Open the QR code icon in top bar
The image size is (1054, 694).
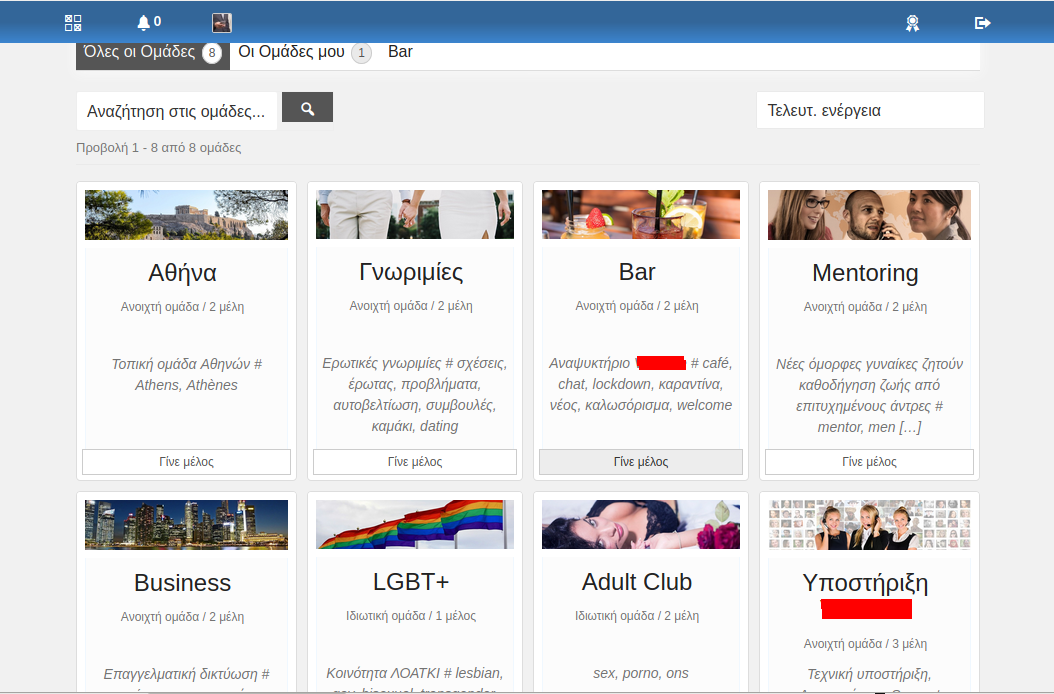[73, 22]
